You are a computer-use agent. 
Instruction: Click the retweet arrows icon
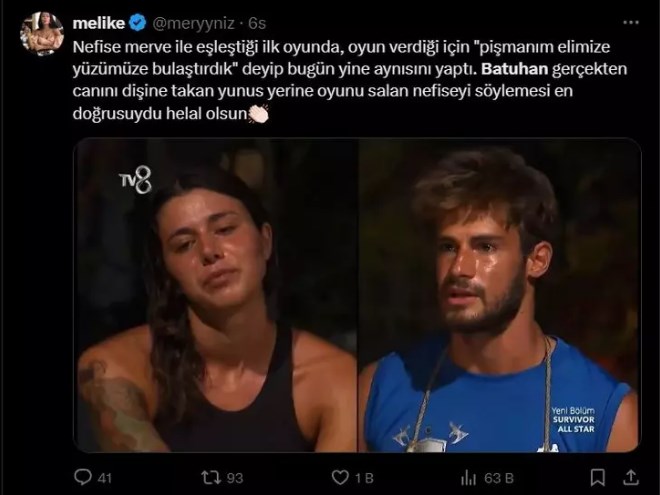coord(211,478)
